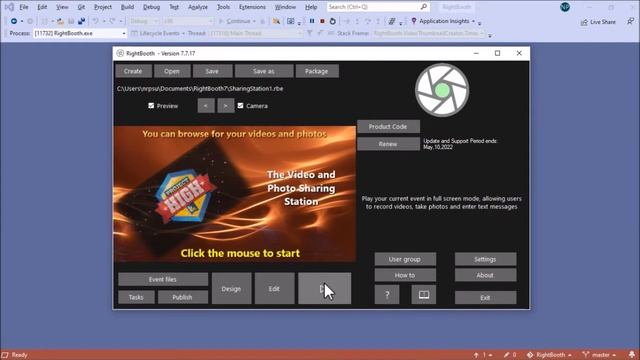
Task: Open the User group button
Action: point(405,259)
